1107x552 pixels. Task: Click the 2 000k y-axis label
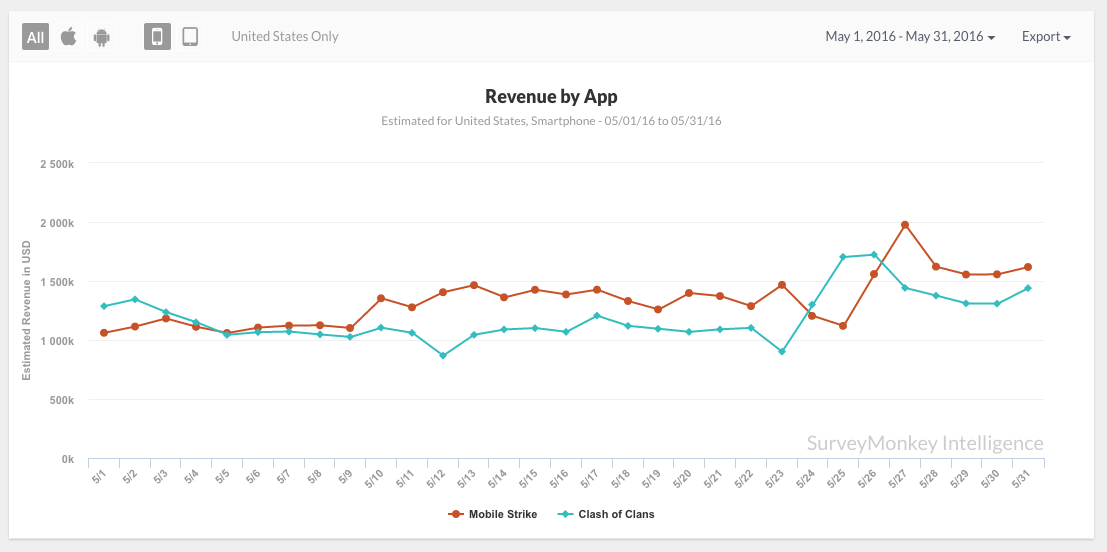point(57,223)
